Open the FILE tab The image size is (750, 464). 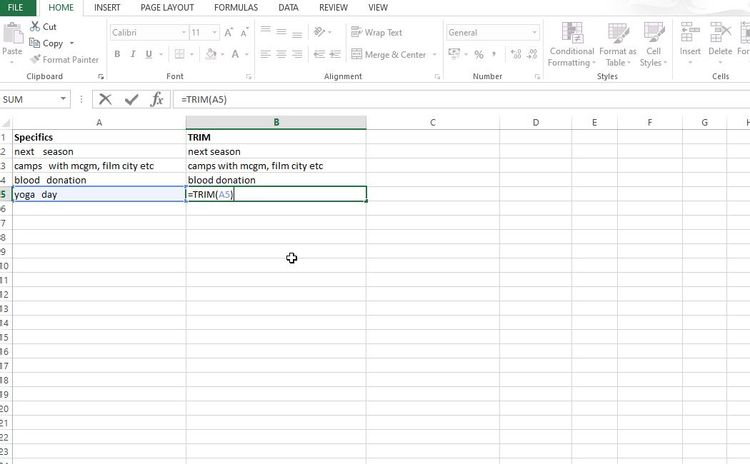pos(16,8)
